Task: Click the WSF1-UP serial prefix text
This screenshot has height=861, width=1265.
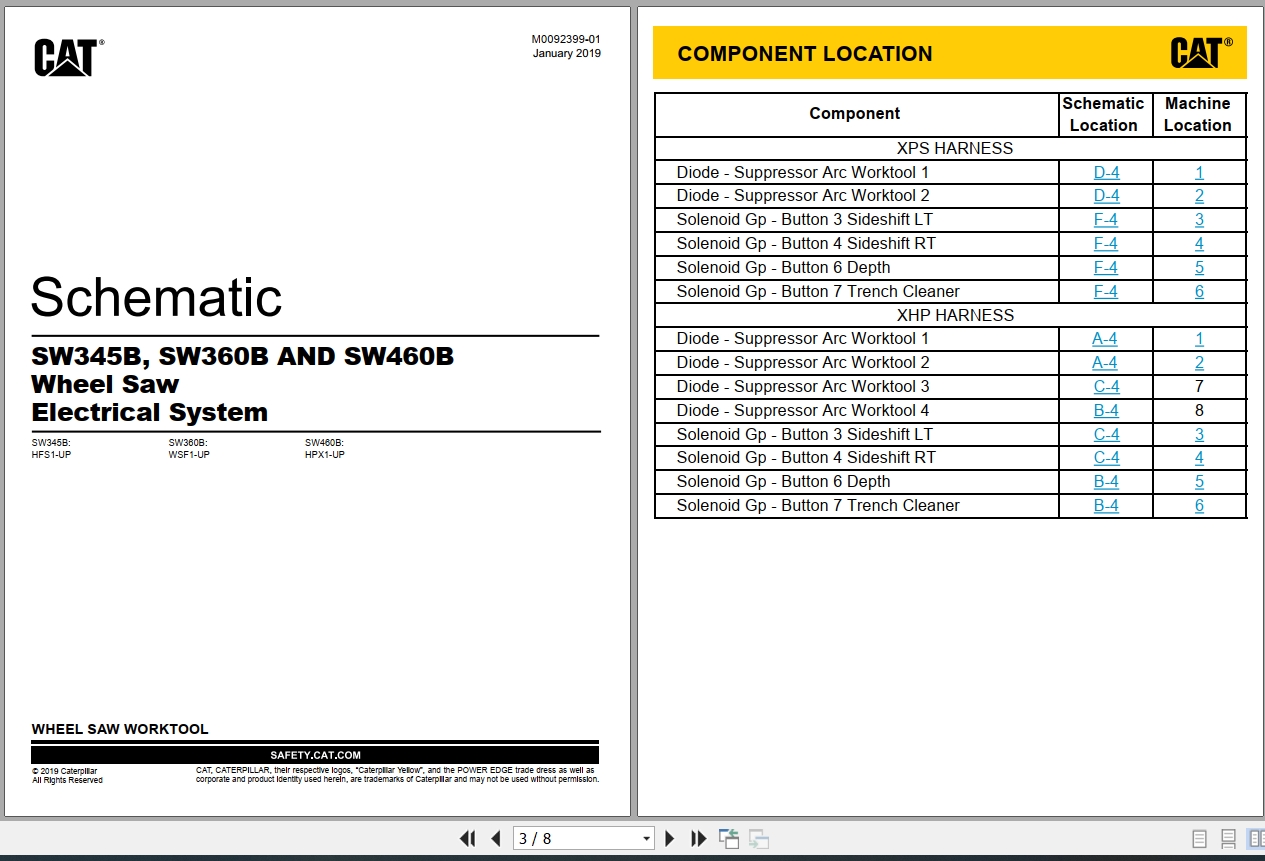Action: click(x=189, y=455)
